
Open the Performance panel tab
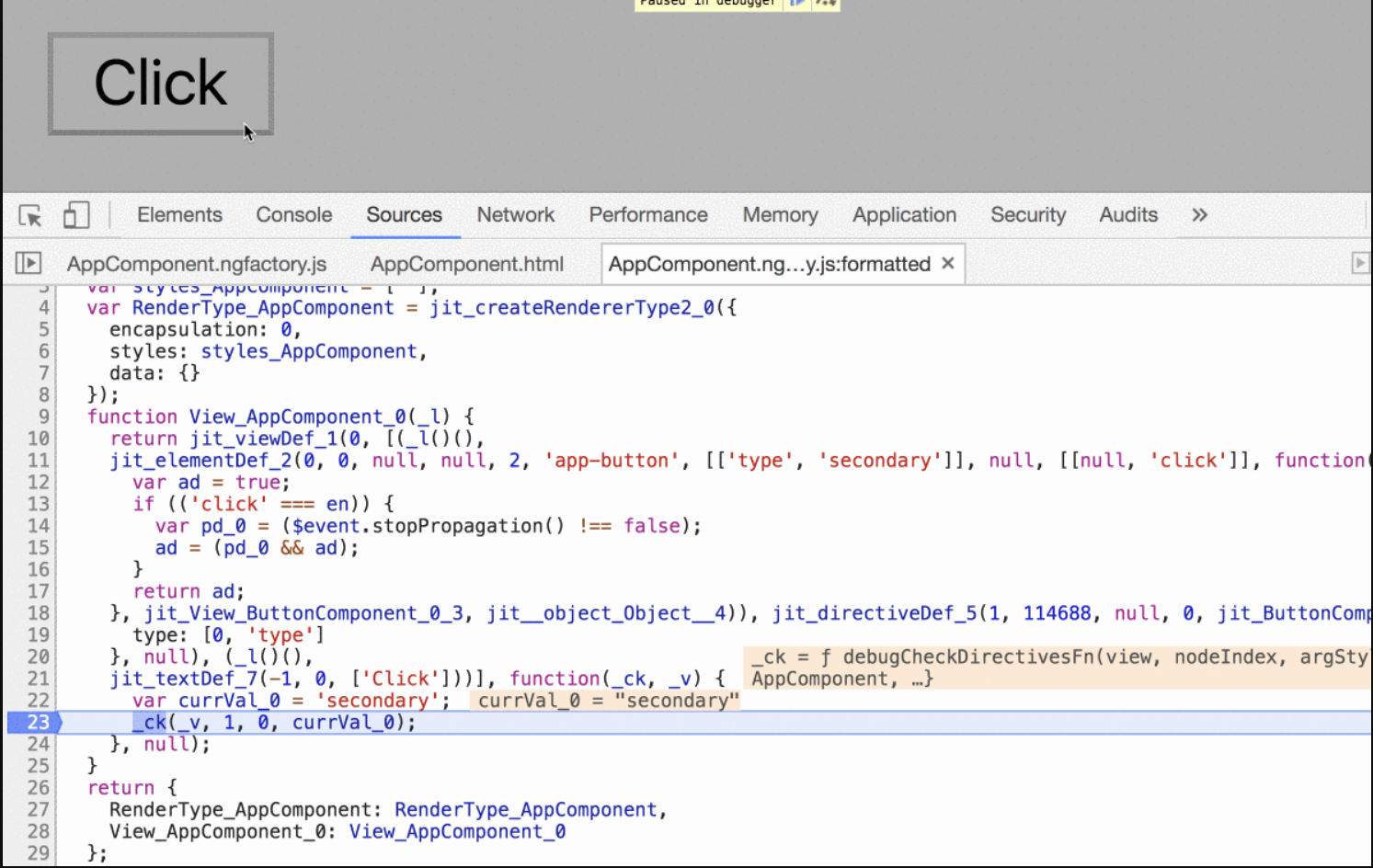(647, 215)
